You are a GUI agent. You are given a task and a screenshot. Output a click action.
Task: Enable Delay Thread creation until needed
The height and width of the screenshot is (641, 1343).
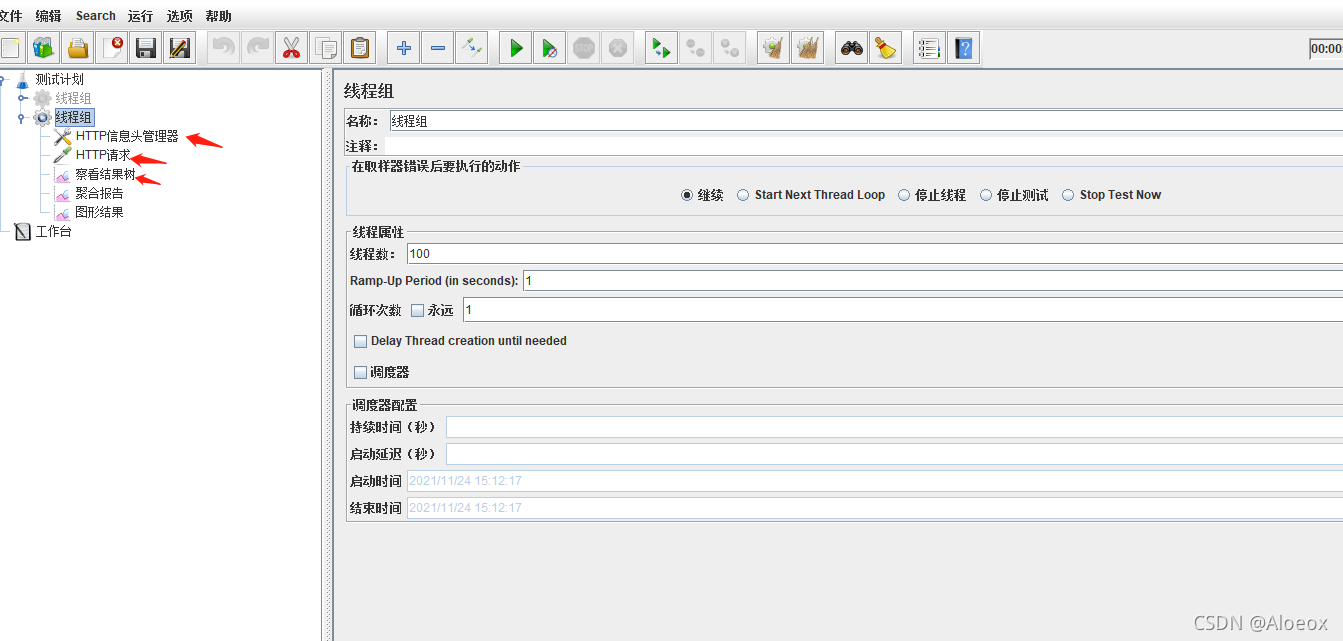pyautogui.click(x=361, y=341)
